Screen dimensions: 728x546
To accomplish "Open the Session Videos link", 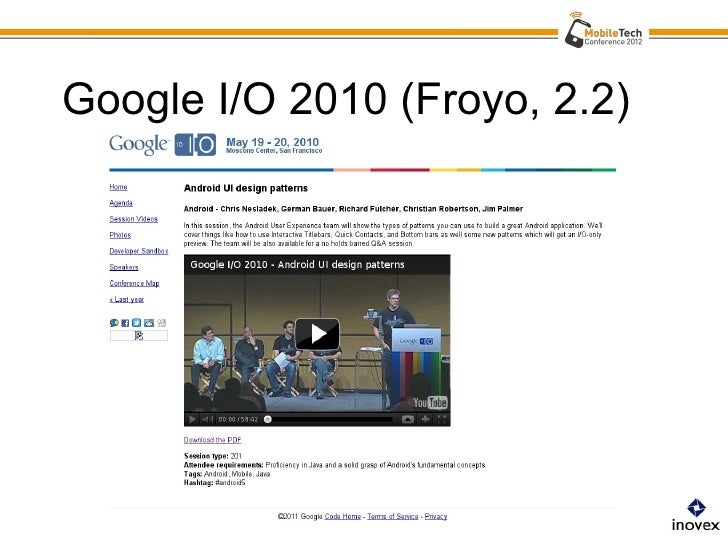I will (x=134, y=219).
